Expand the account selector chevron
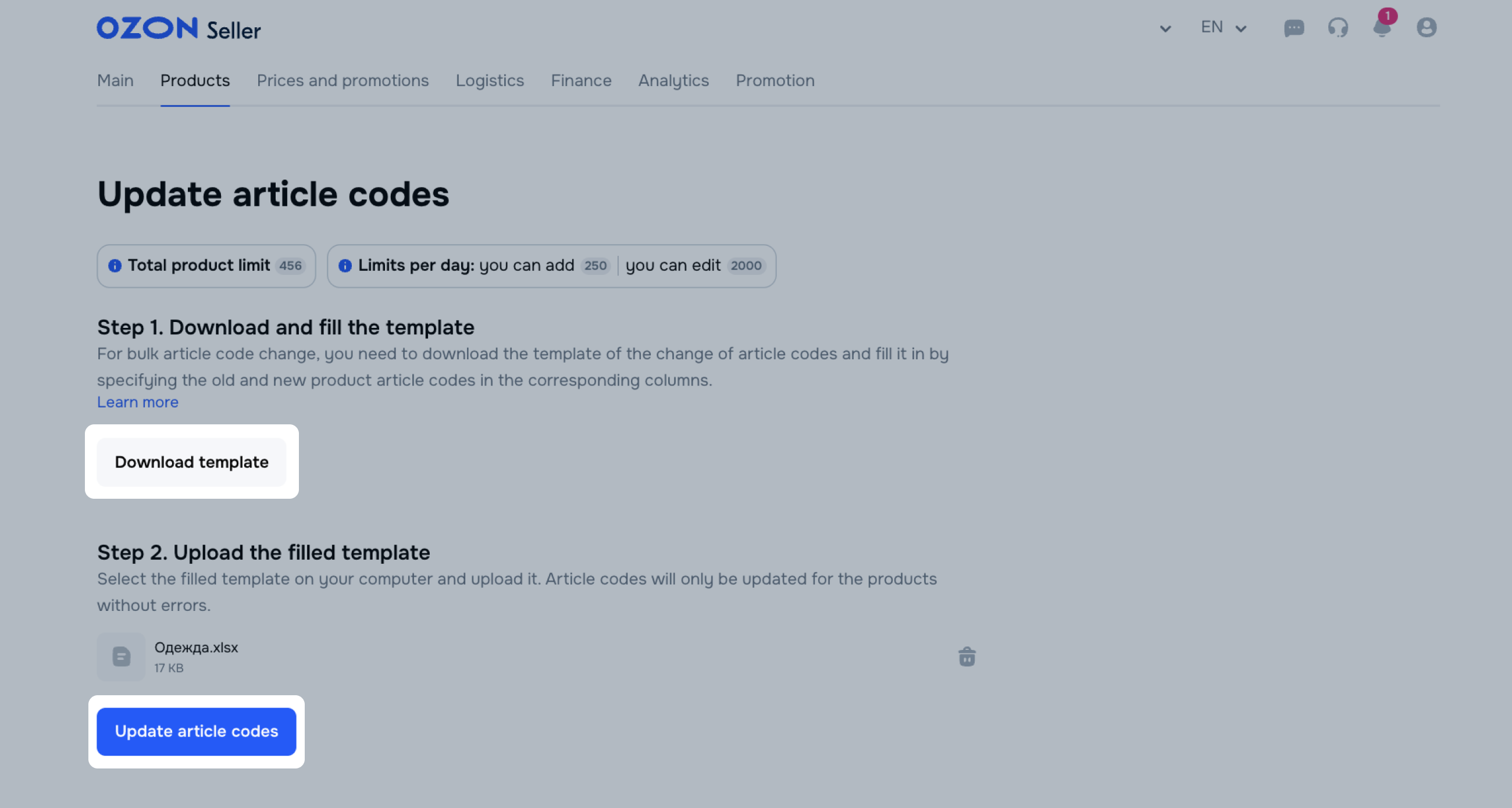 point(1165,28)
